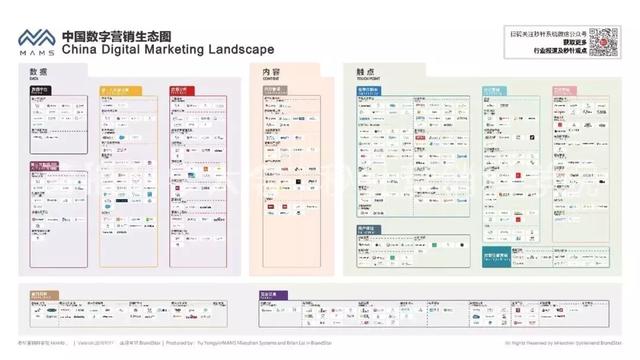This screenshot has height=360, width=640.
Task: Click the dark blue label under 触点
Action: click(369, 91)
